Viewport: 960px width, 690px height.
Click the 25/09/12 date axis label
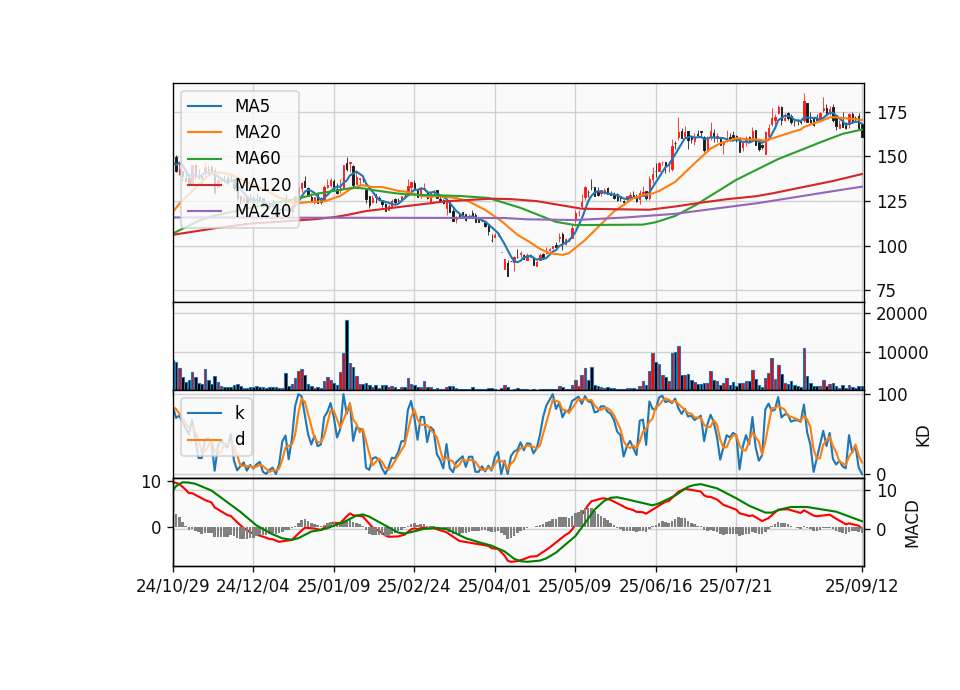[x=861, y=586]
